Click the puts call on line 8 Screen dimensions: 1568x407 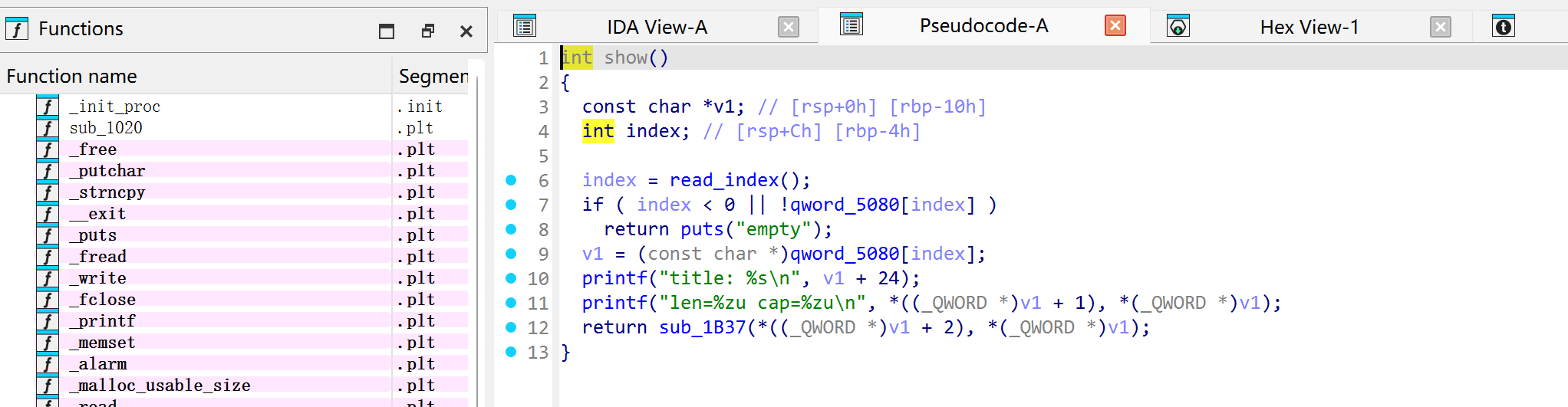click(x=702, y=229)
